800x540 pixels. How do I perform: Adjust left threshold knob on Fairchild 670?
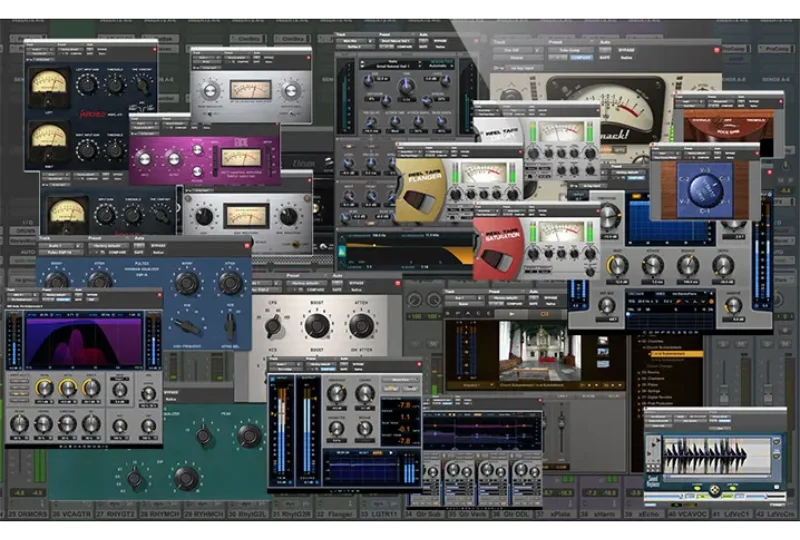(116, 84)
